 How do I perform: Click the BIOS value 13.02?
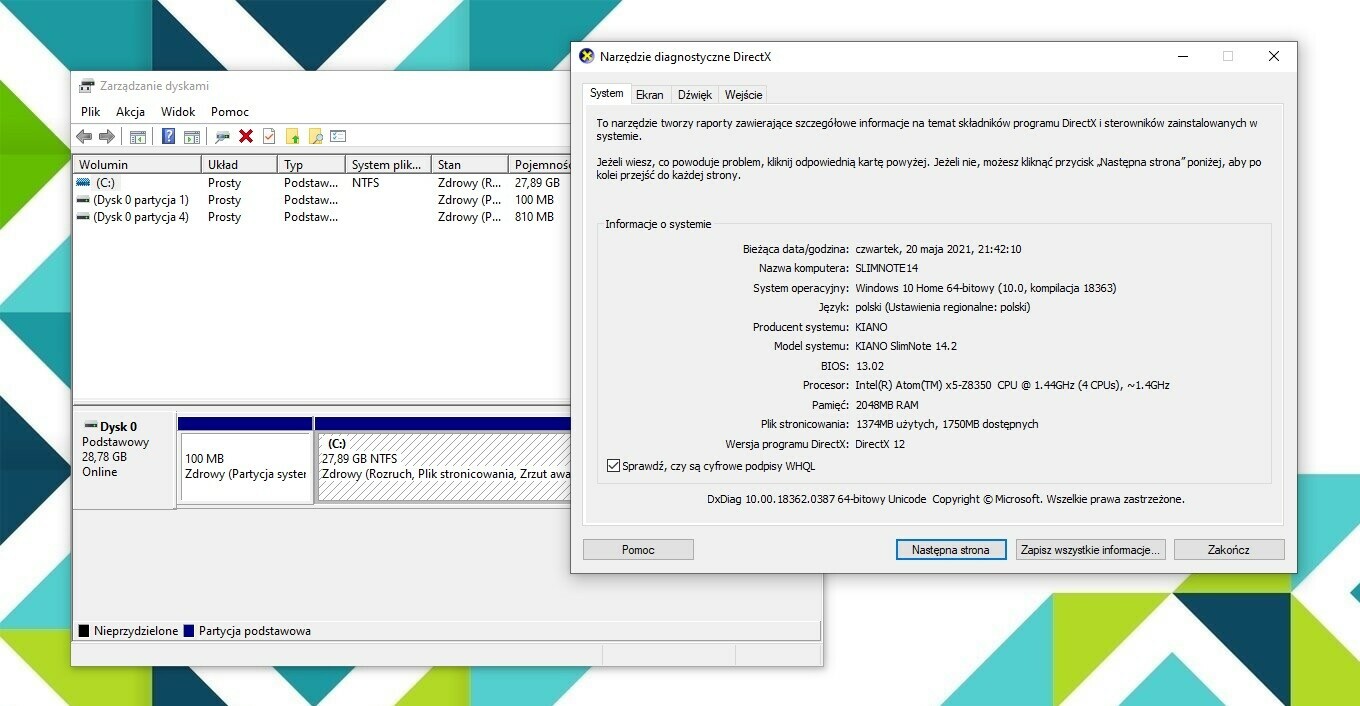pyautogui.click(x=870, y=366)
